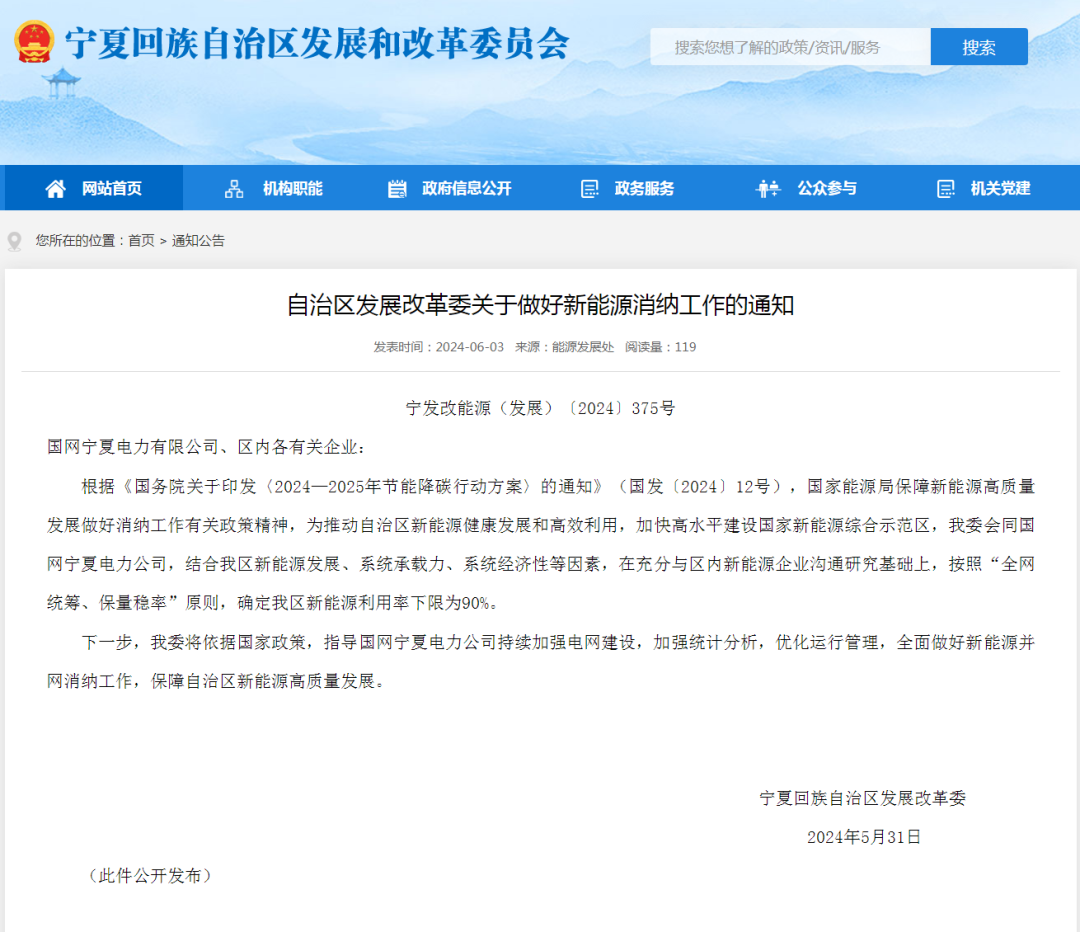Click the publish date 2024-06-03
The image size is (1080, 932).
tap(470, 347)
